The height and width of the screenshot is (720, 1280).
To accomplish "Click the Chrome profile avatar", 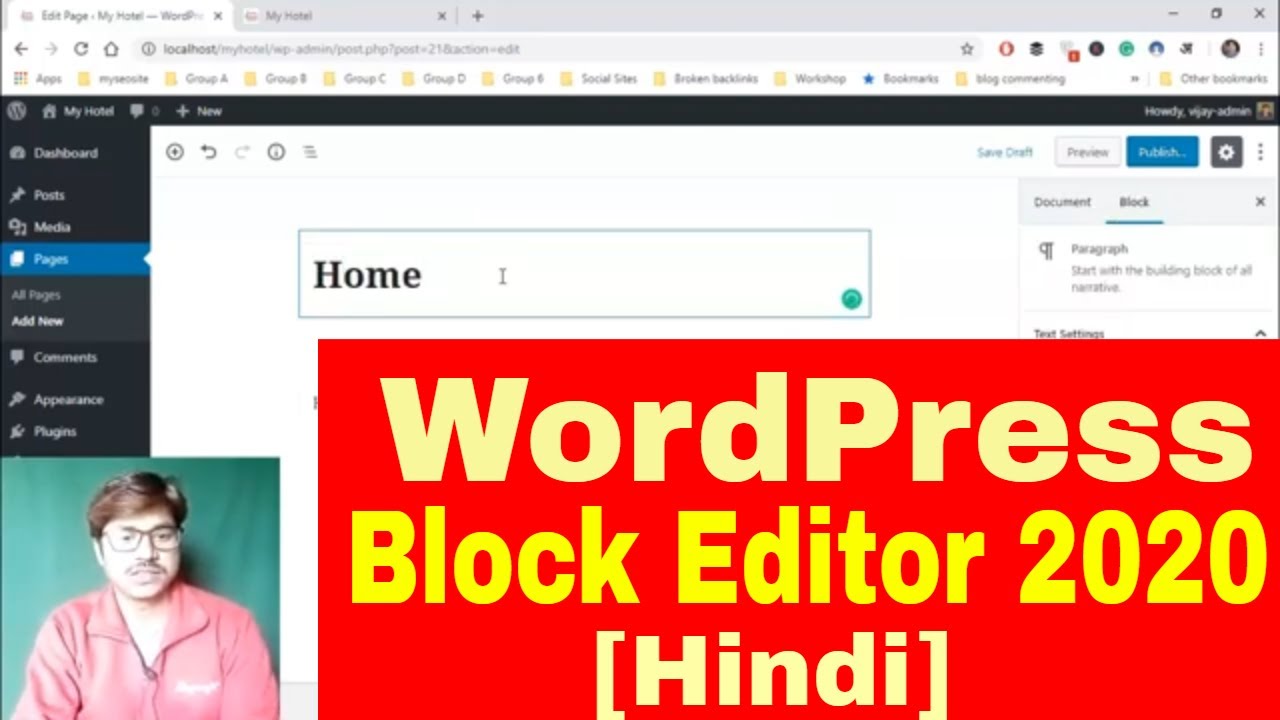I will [1231, 49].
